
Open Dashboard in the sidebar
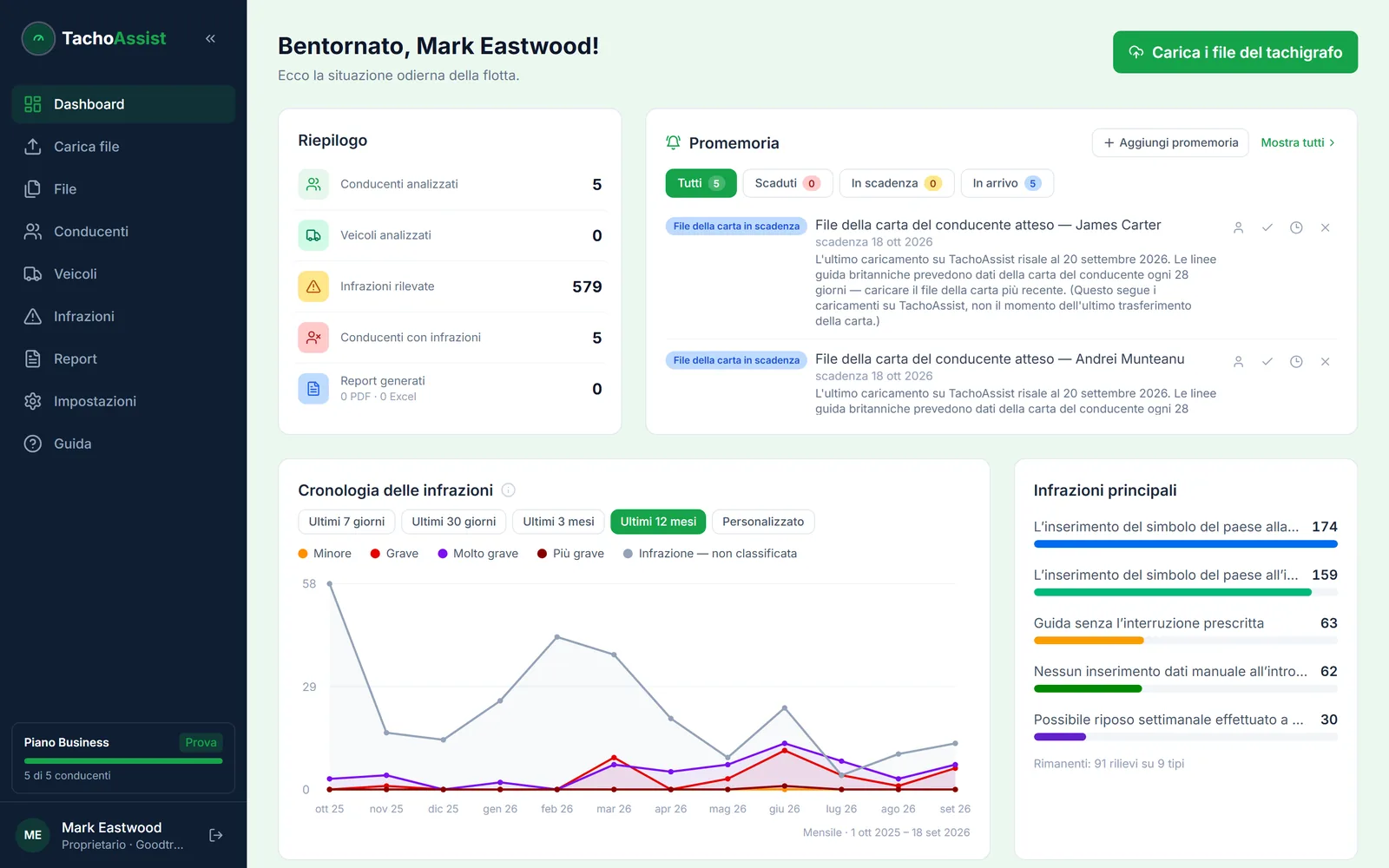pyautogui.click(x=123, y=104)
